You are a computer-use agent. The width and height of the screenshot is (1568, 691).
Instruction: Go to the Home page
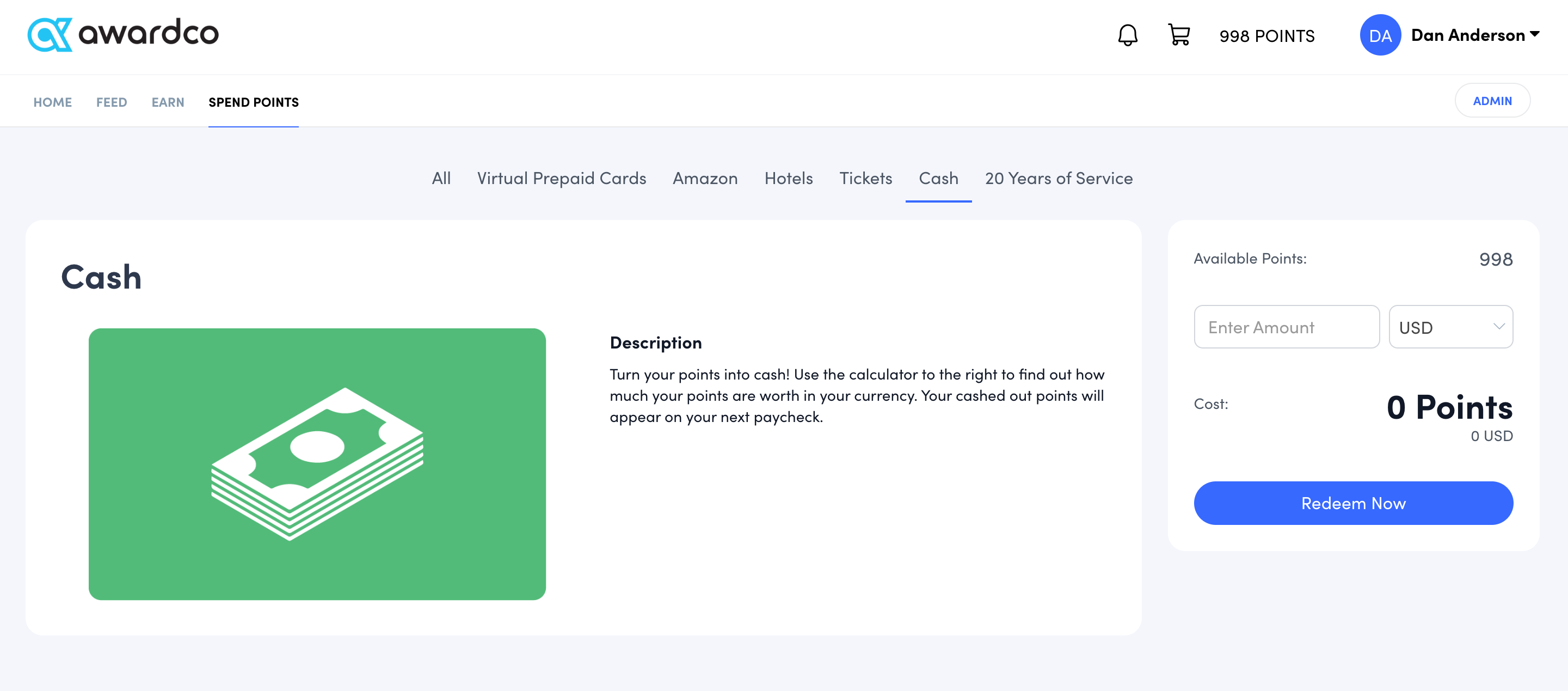click(52, 102)
